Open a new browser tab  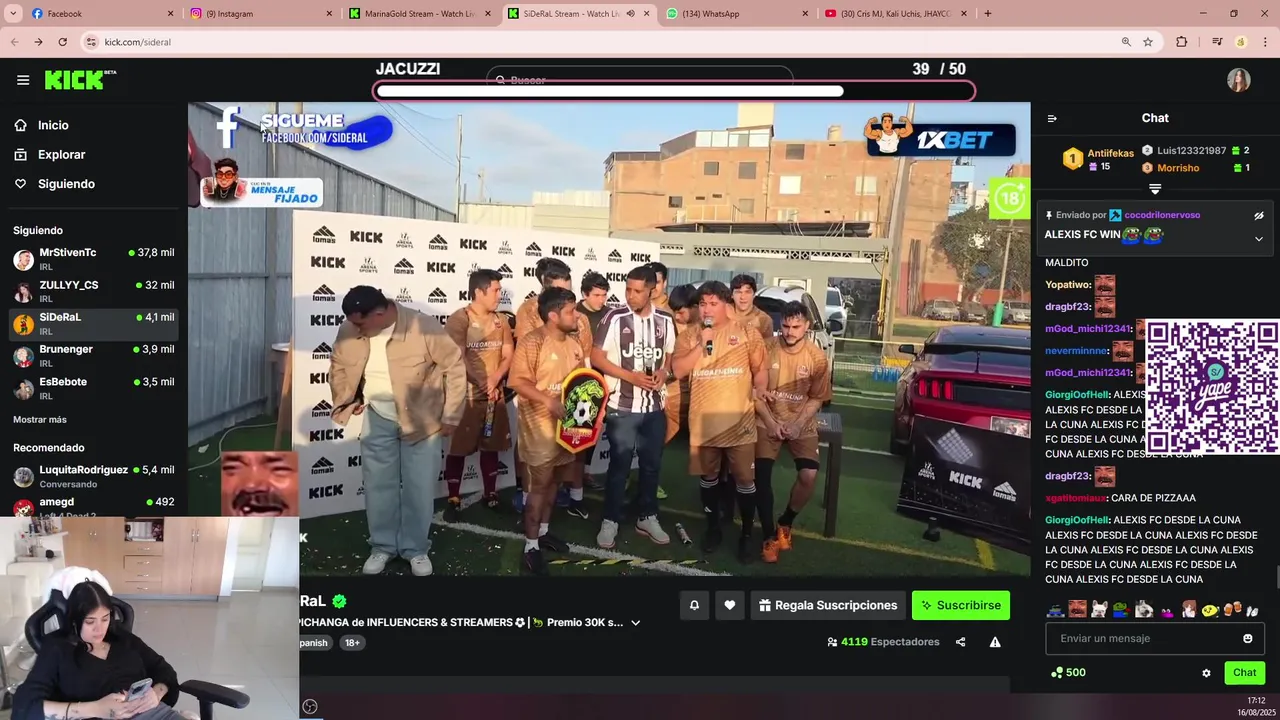click(988, 13)
